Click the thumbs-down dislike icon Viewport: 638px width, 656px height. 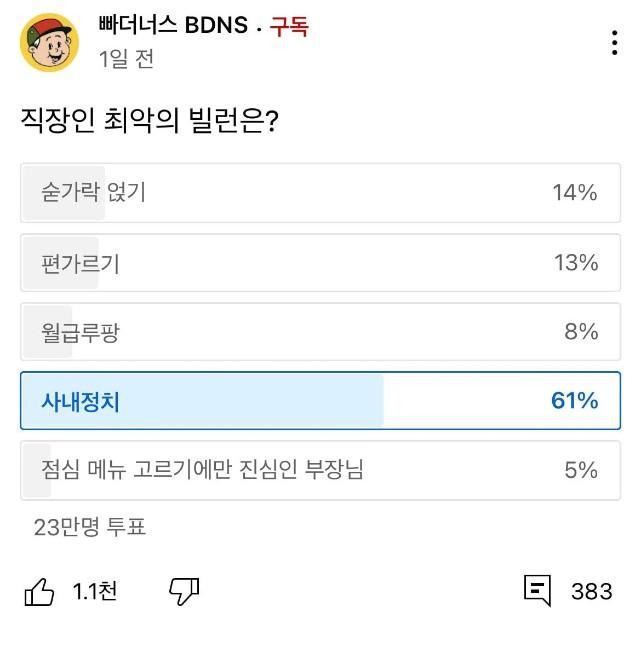click(184, 591)
